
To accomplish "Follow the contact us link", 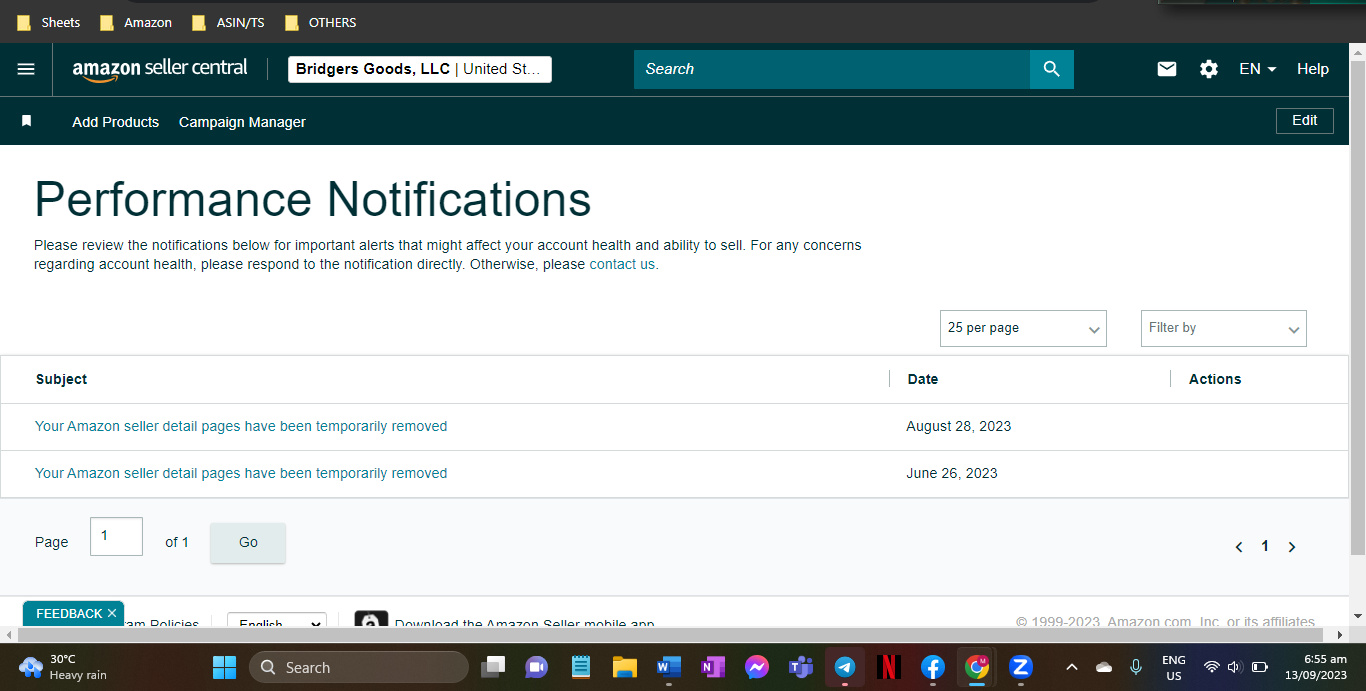I will click(x=623, y=264).
